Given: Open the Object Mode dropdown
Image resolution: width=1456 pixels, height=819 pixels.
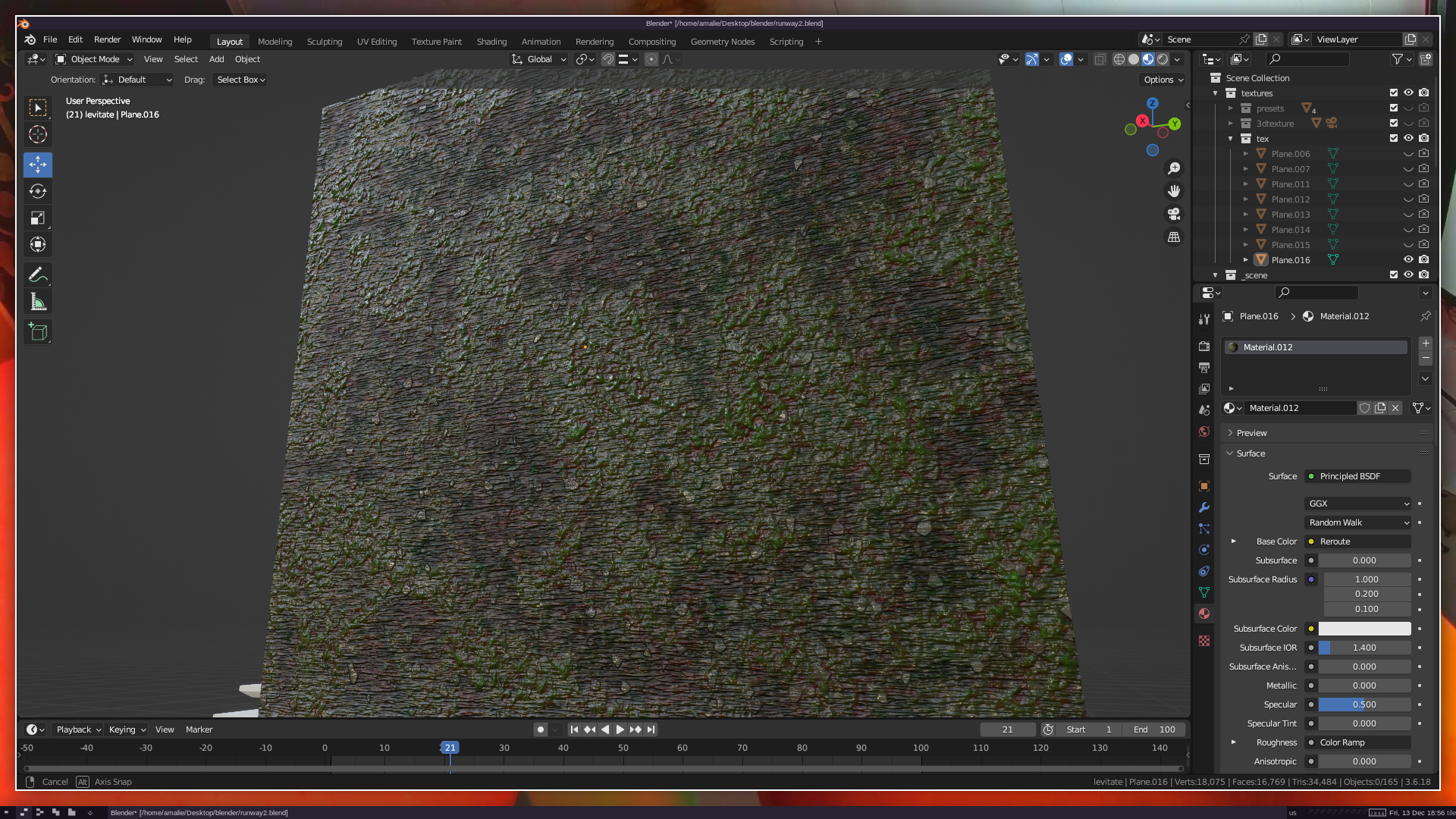Looking at the screenshot, I should pos(95,59).
